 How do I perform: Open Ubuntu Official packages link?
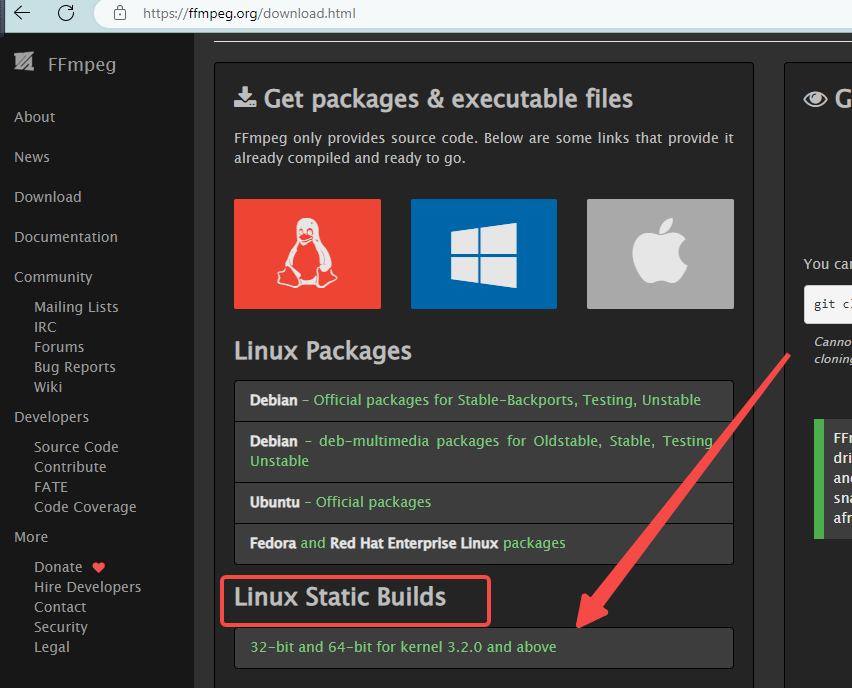coord(373,502)
